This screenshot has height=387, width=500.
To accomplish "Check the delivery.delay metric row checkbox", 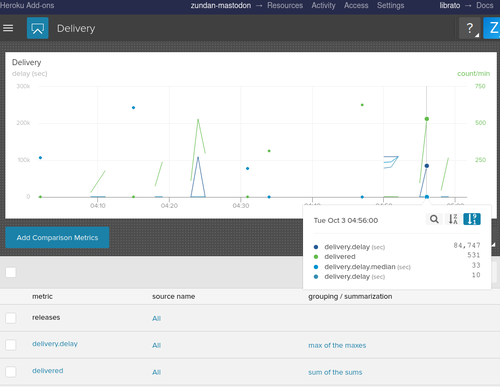I will (x=11, y=345).
